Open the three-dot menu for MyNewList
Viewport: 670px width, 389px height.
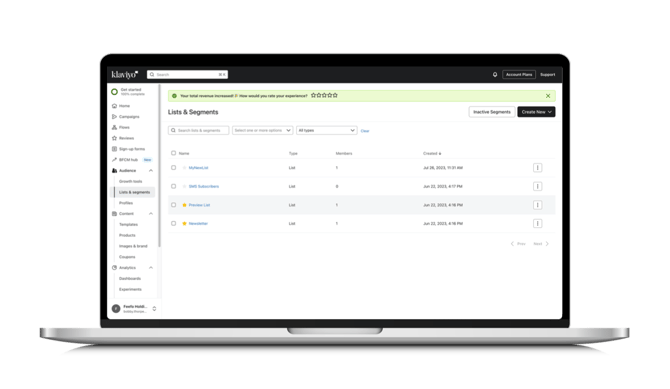pyautogui.click(x=538, y=168)
